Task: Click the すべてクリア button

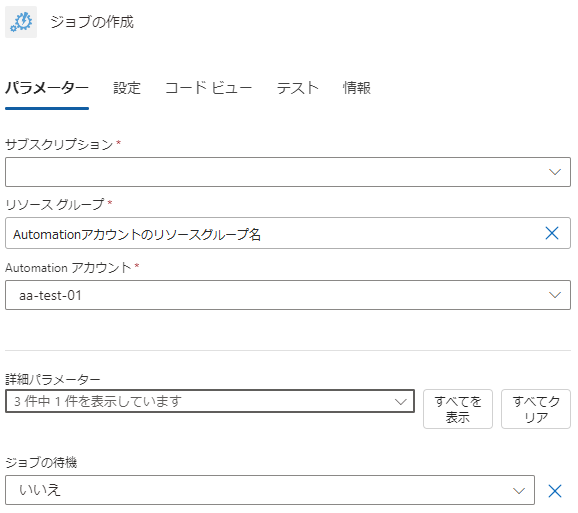Action: 536,409
